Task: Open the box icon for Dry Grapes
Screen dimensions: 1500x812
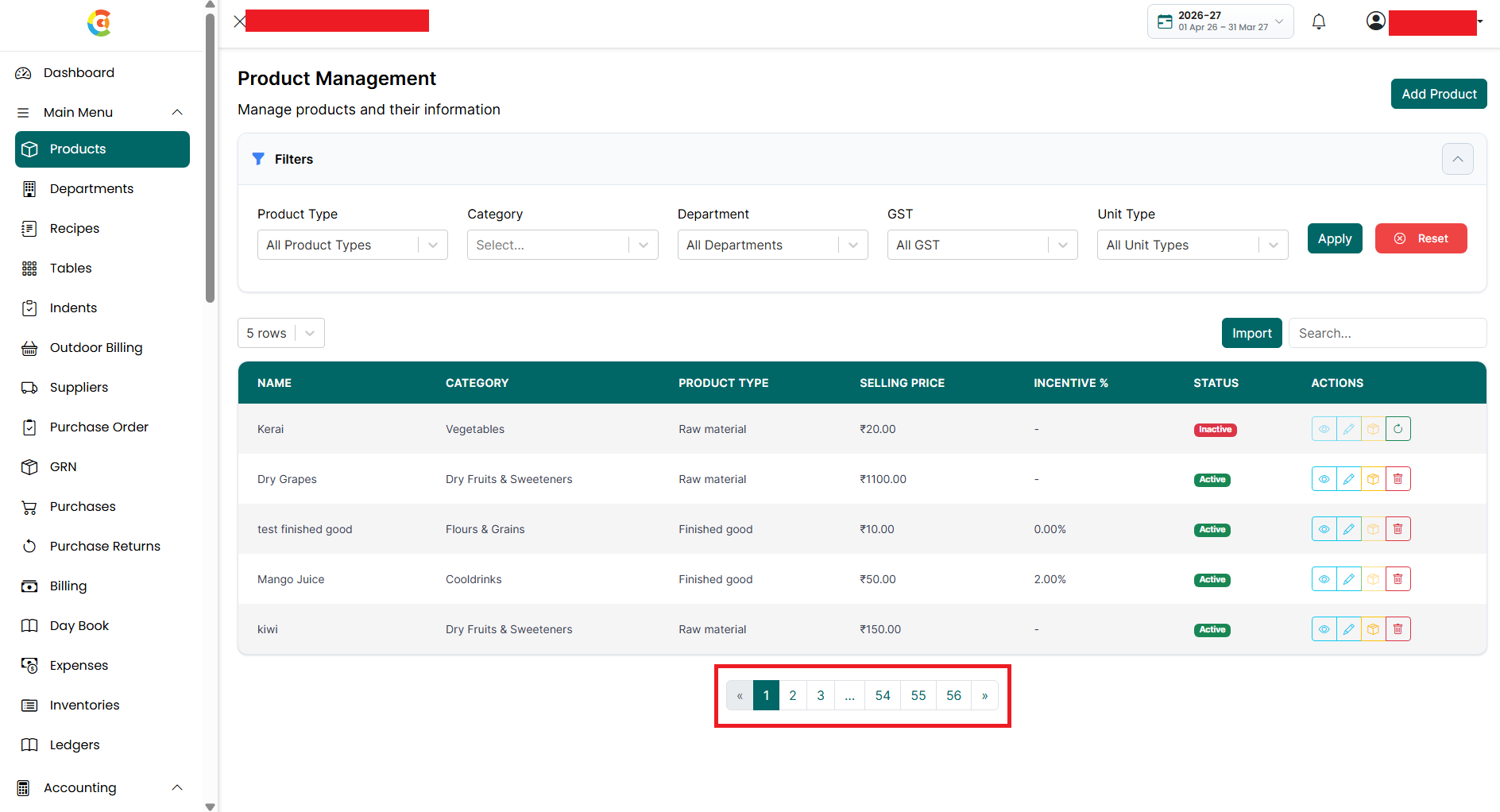Action: [x=1373, y=479]
